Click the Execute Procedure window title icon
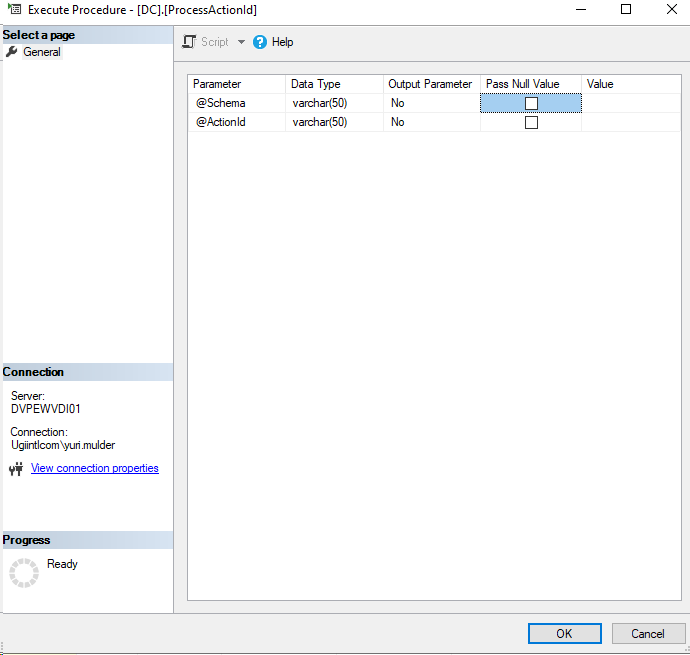 (x=15, y=9)
